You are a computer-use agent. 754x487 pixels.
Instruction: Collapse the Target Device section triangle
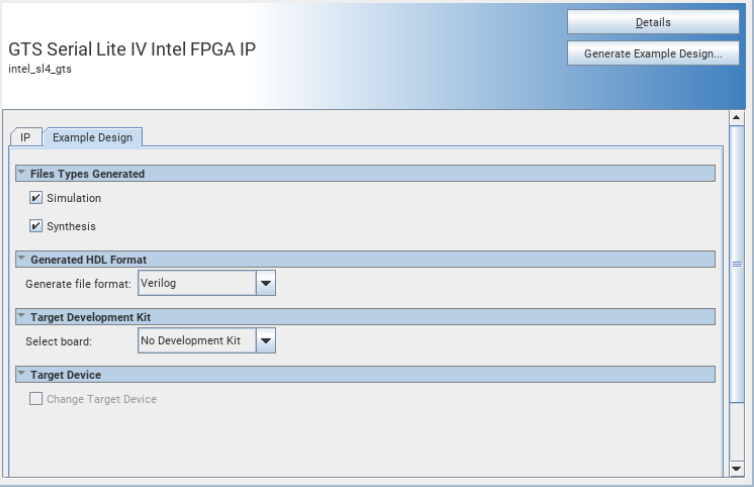[x=21, y=374]
